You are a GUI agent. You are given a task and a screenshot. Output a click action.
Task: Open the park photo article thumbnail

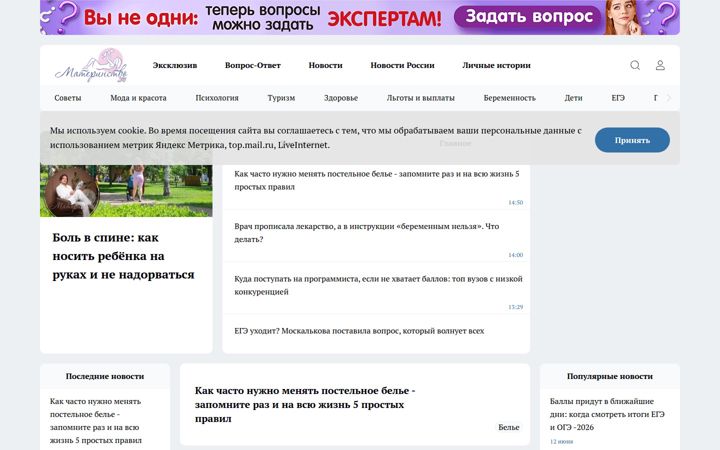pyautogui.click(x=126, y=191)
